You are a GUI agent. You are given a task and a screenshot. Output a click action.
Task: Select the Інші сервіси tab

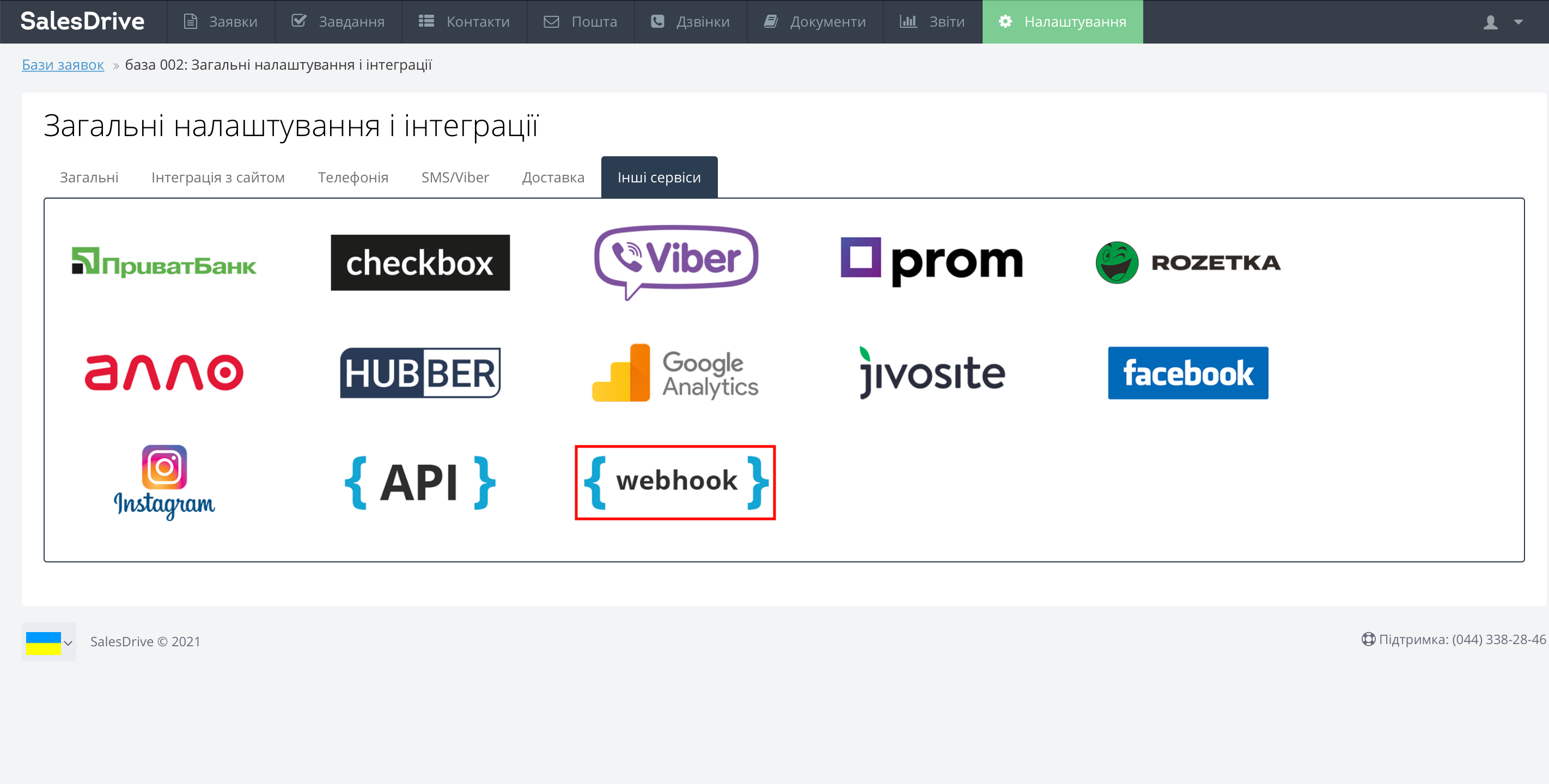coord(659,177)
